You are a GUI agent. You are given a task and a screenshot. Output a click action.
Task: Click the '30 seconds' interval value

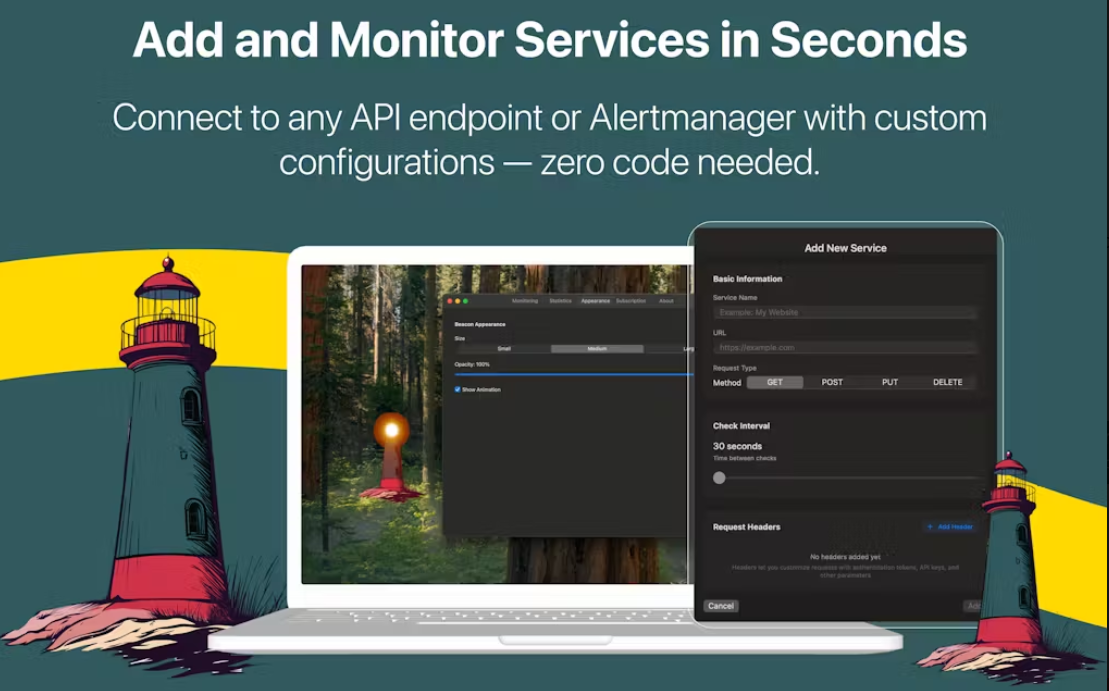pyautogui.click(x=737, y=446)
